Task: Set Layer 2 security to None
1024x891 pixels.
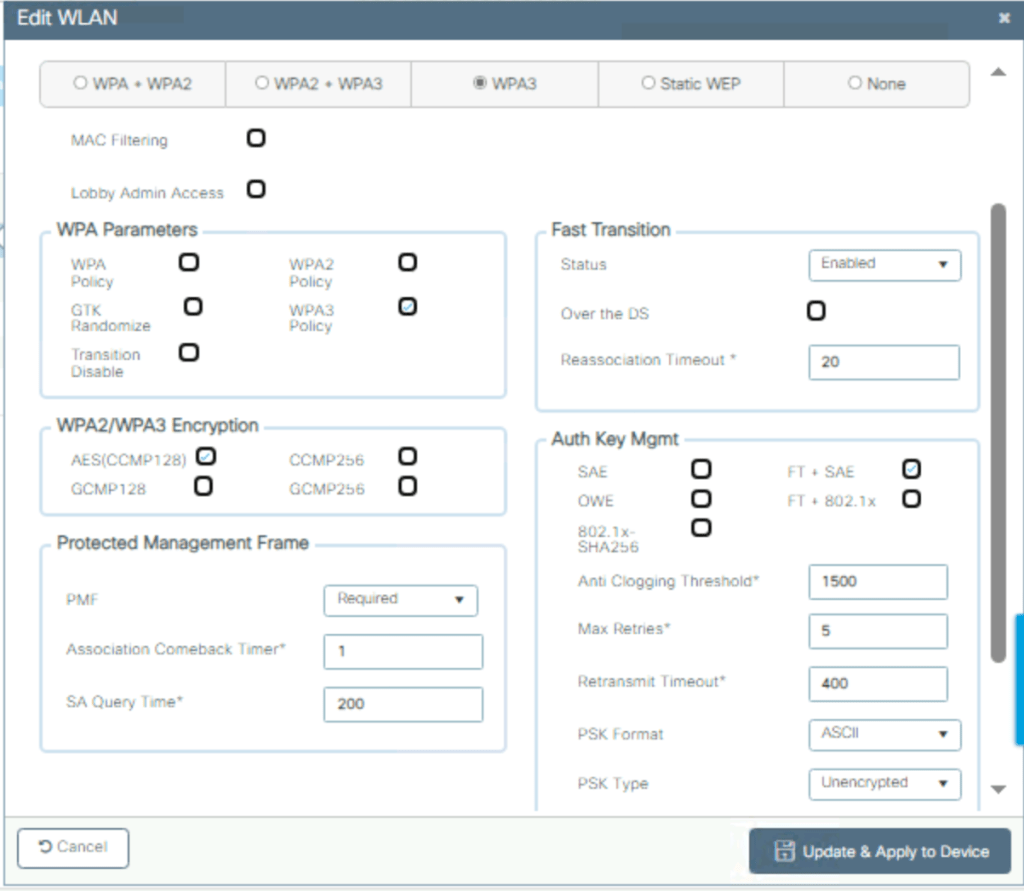Action: [x=854, y=84]
